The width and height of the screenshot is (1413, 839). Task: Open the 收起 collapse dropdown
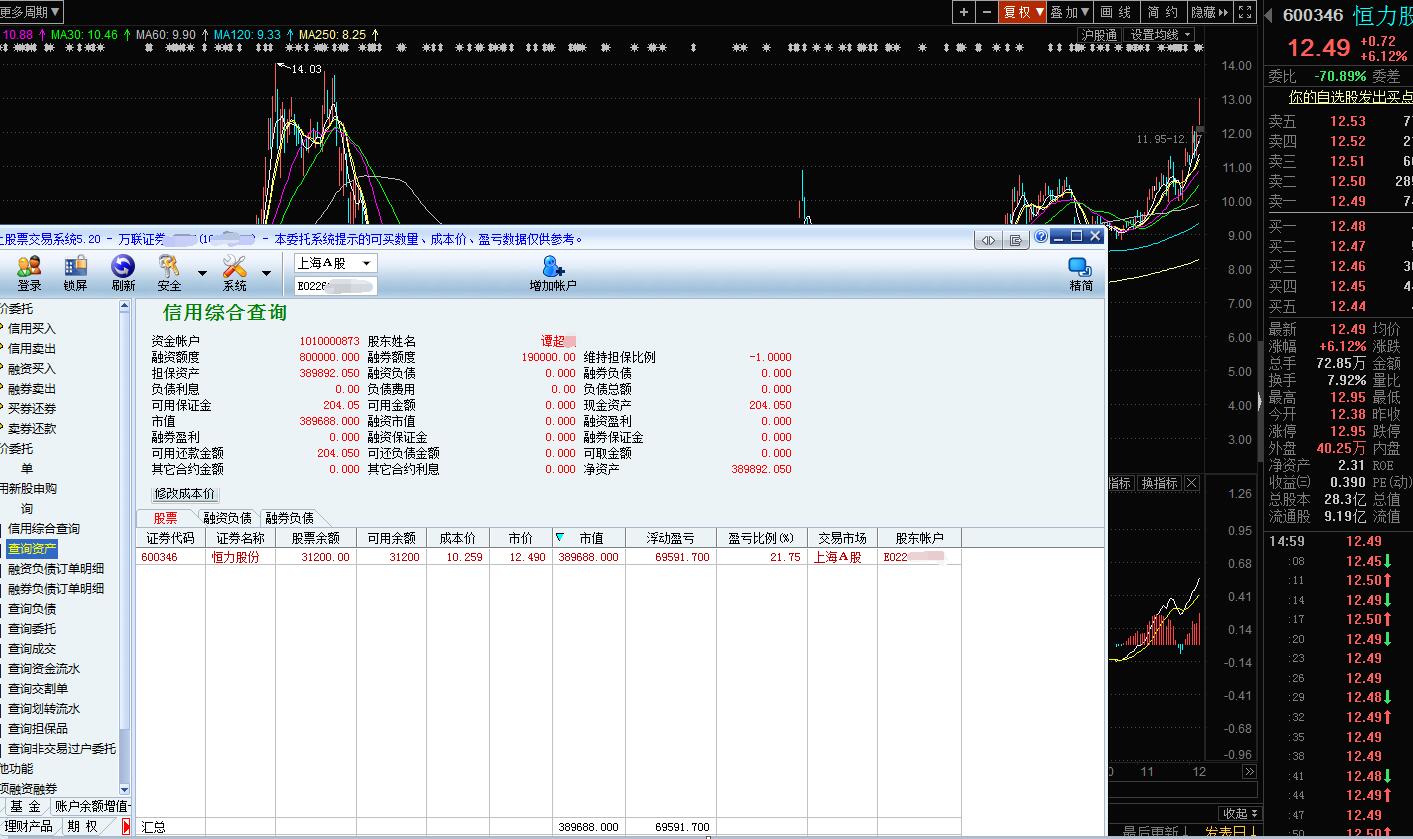click(x=1239, y=813)
